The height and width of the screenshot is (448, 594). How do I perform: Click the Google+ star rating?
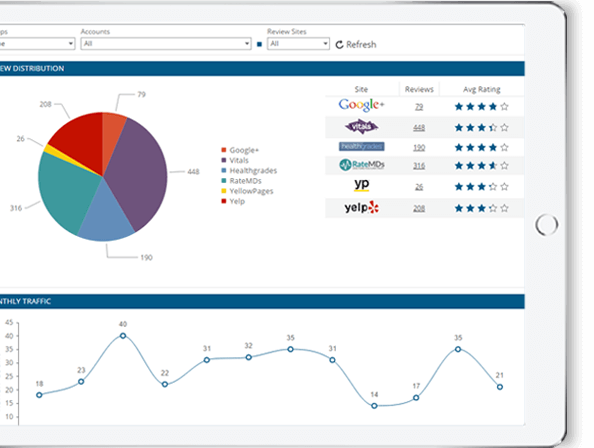[x=481, y=107]
